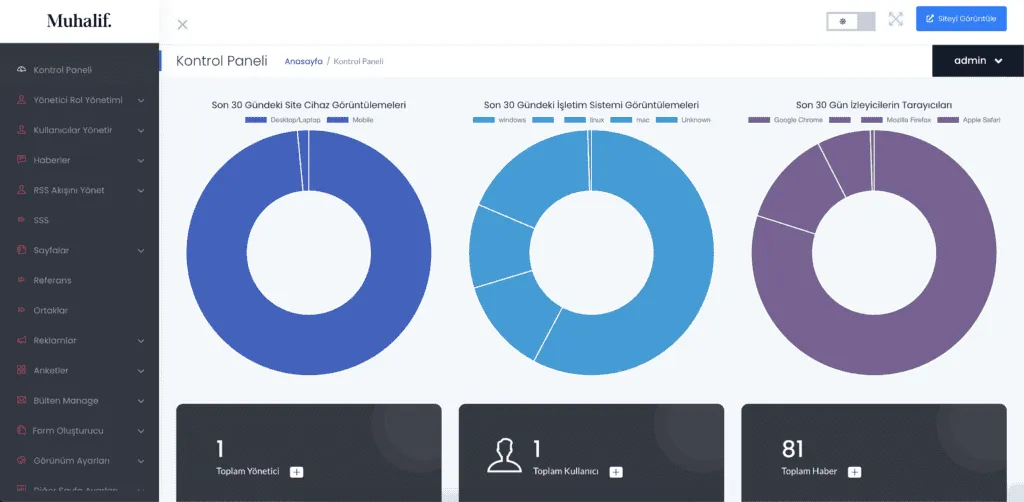
Task: Click the Anketler grid icon in sidebar
Action: coord(22,370)
